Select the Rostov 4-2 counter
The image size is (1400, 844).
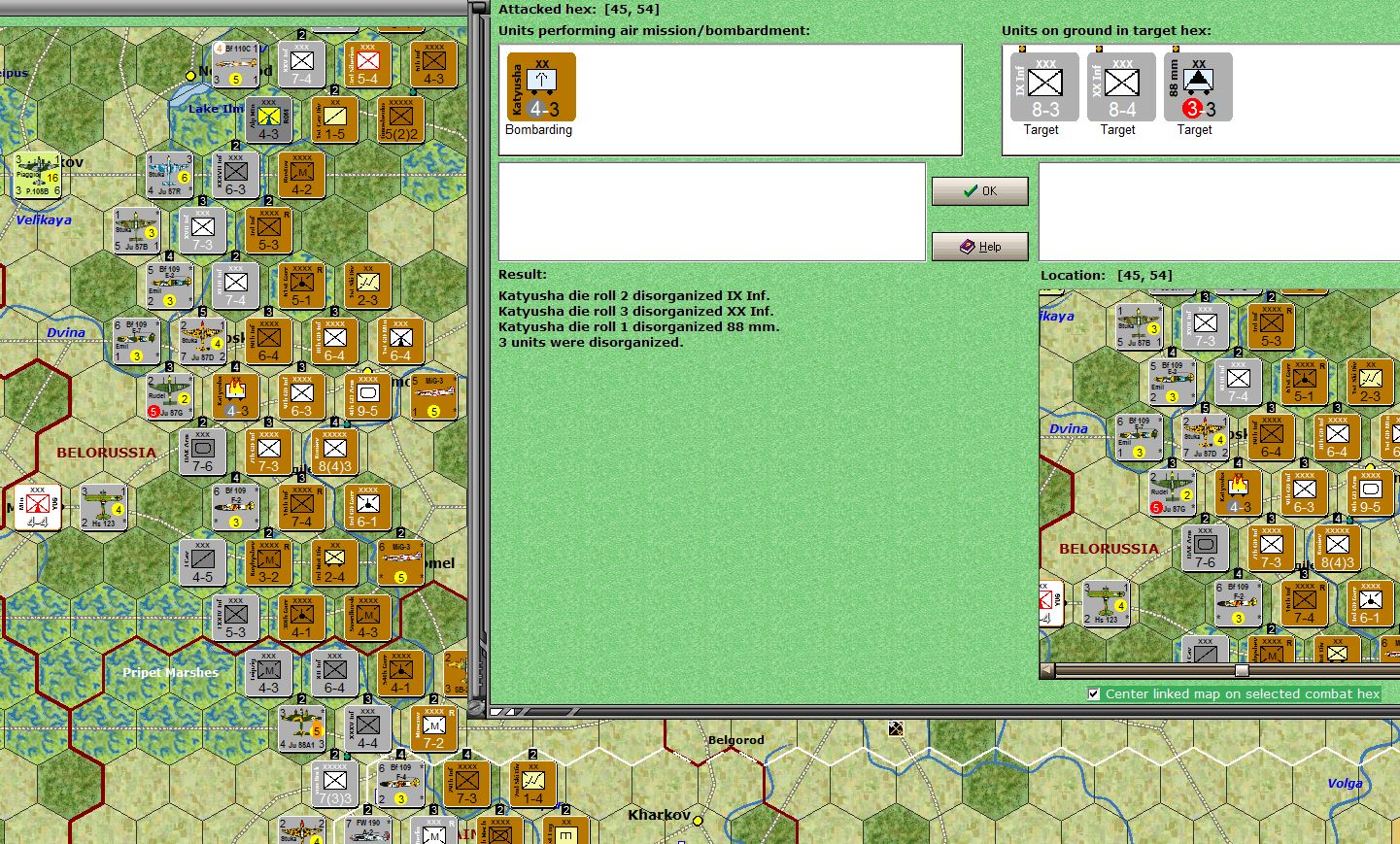[x=302, y=175]
